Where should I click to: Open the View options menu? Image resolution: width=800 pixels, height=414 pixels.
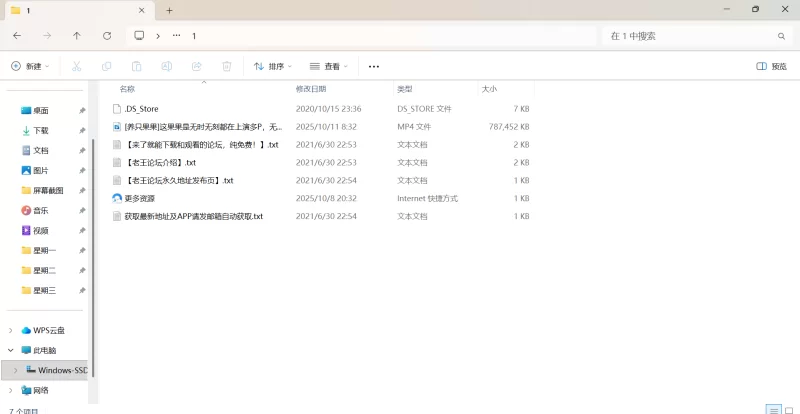(329, 66)
